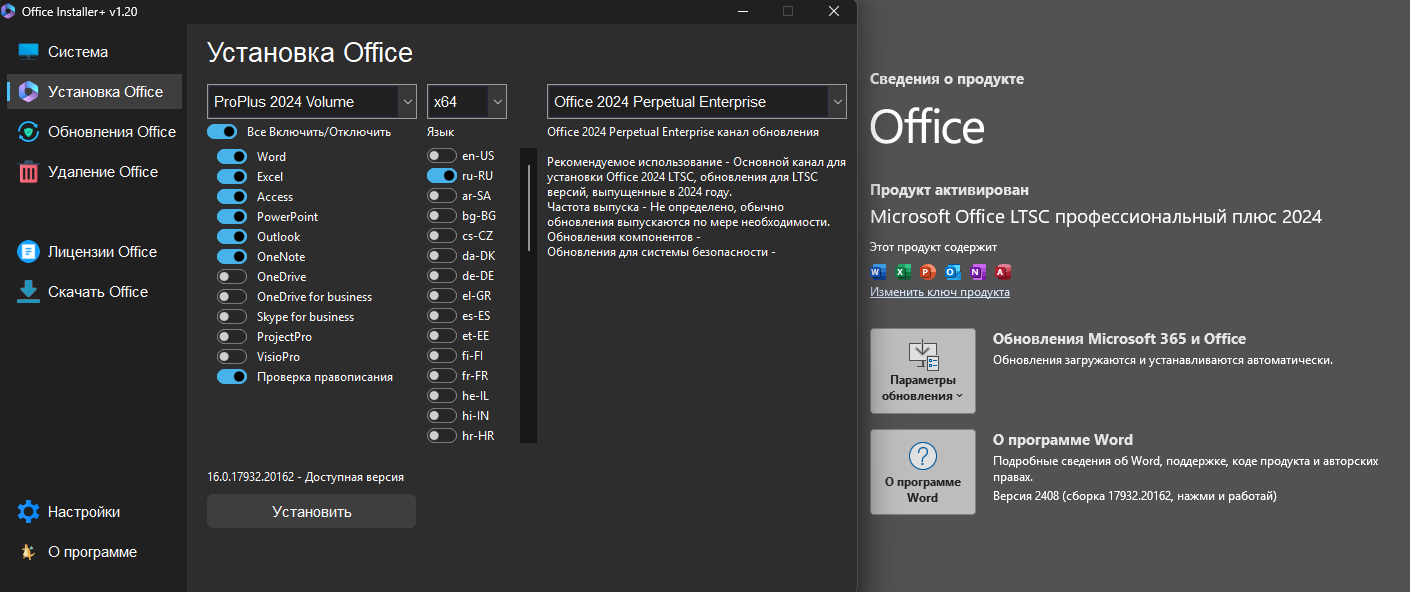Open Скачать Office section
Viewport: 1410px width, 592px height.
(x=95, y=292)
